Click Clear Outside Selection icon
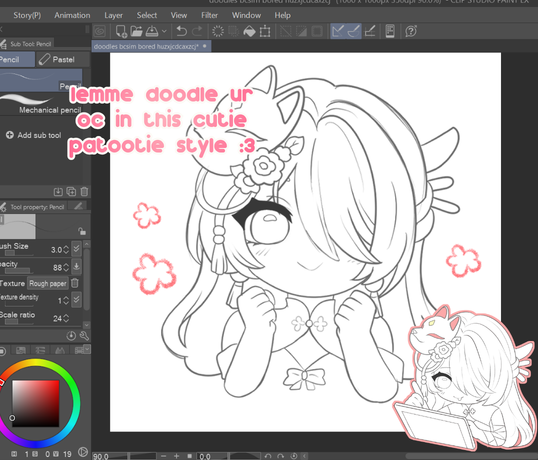This screenshot has height=460, width=538. tap(234, 32)
